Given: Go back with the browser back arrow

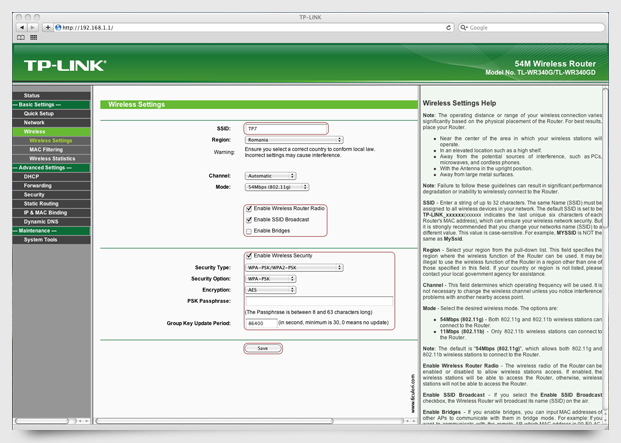Looking at the screenshot, I should click(21, 27).
